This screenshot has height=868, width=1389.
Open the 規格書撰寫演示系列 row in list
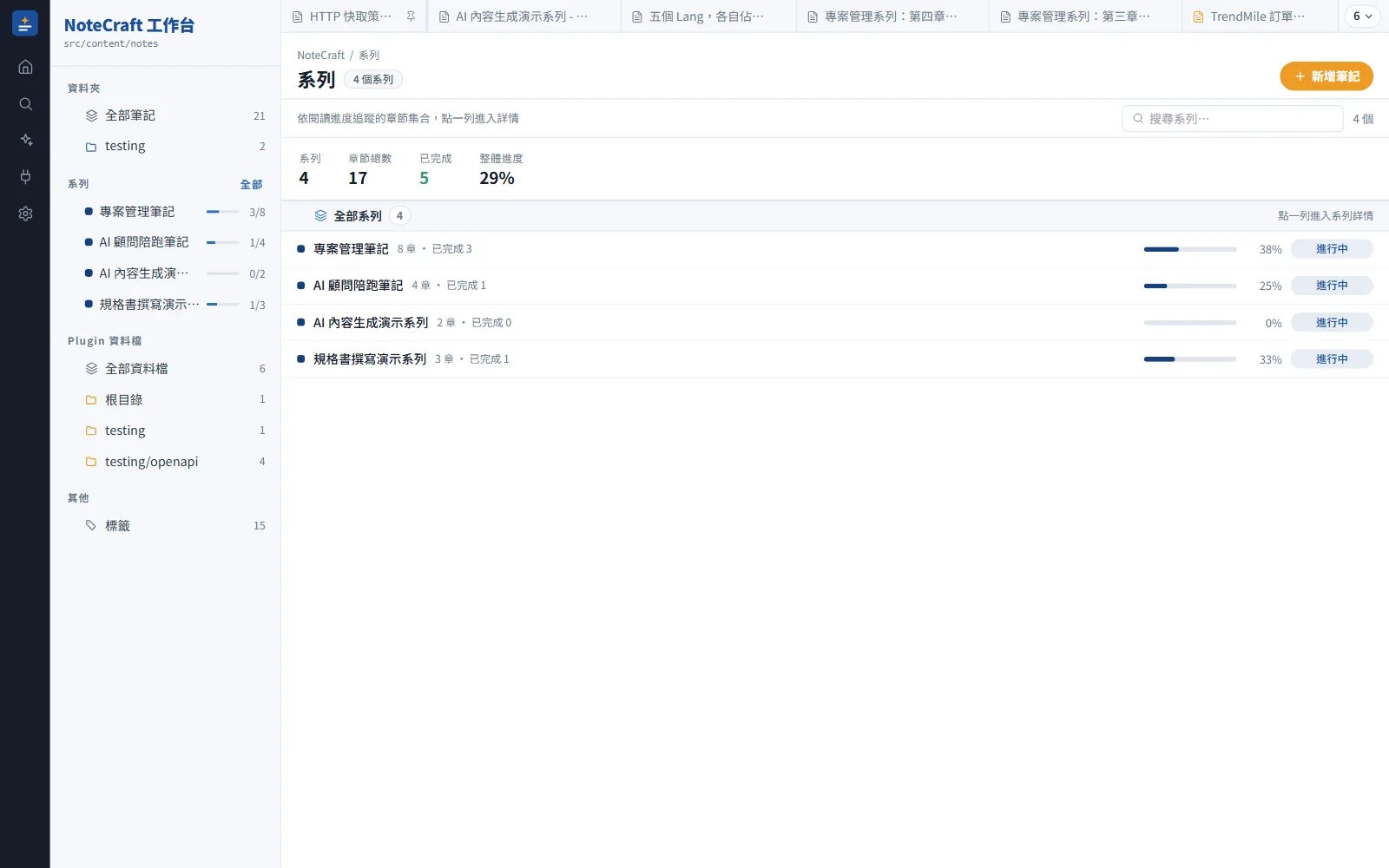[x=835, y=359]
